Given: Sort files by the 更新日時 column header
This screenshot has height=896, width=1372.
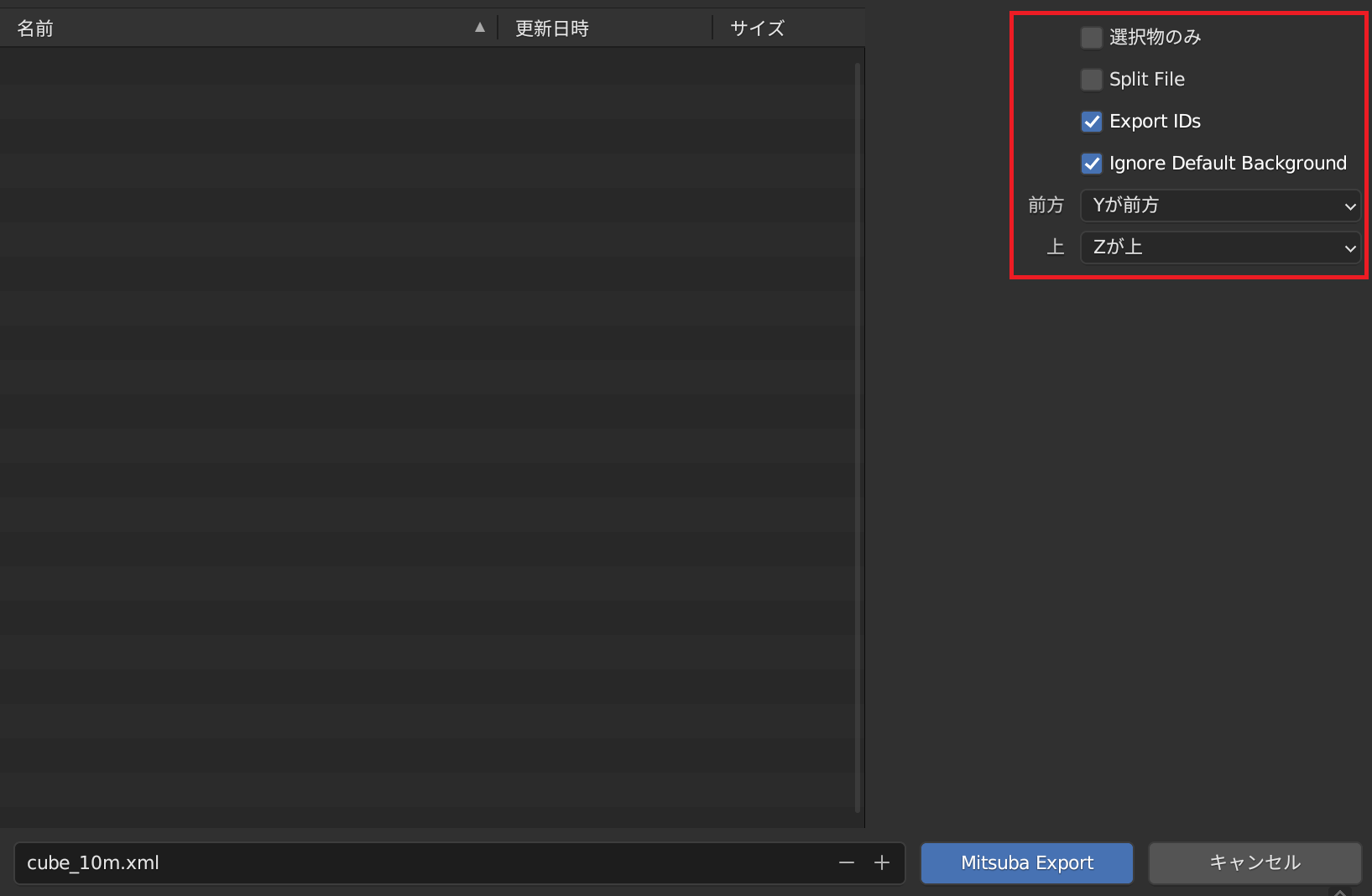Looking at the screenshot, I should (552, 27).
